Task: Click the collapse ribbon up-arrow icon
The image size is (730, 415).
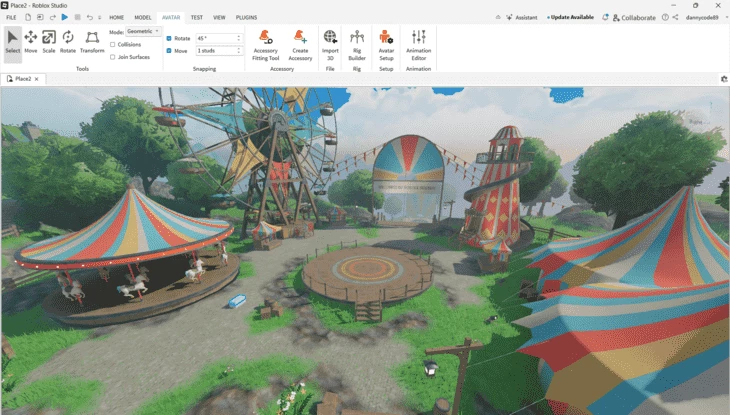Action: 498,17
